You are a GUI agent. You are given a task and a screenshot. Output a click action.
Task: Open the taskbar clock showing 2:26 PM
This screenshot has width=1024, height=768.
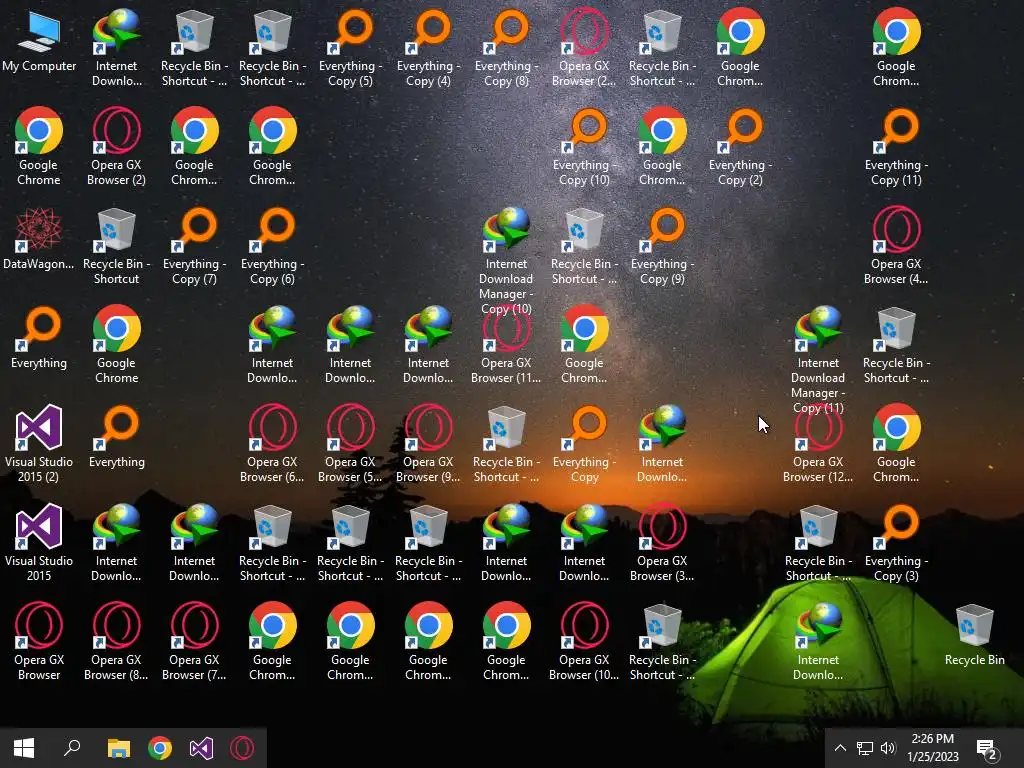(933, 748)
